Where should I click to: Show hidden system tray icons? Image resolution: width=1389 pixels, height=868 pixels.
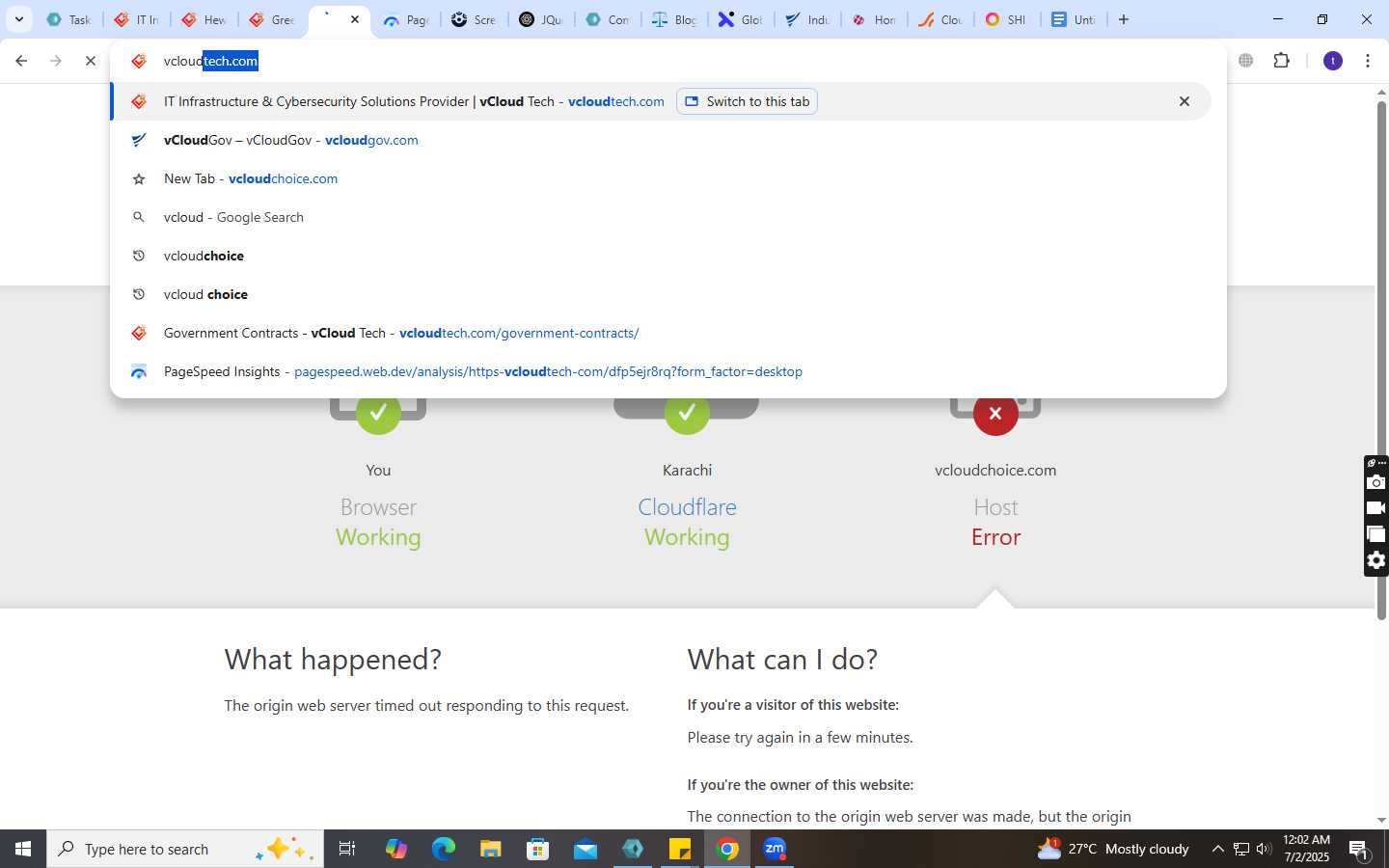[x=1217, y=849]
